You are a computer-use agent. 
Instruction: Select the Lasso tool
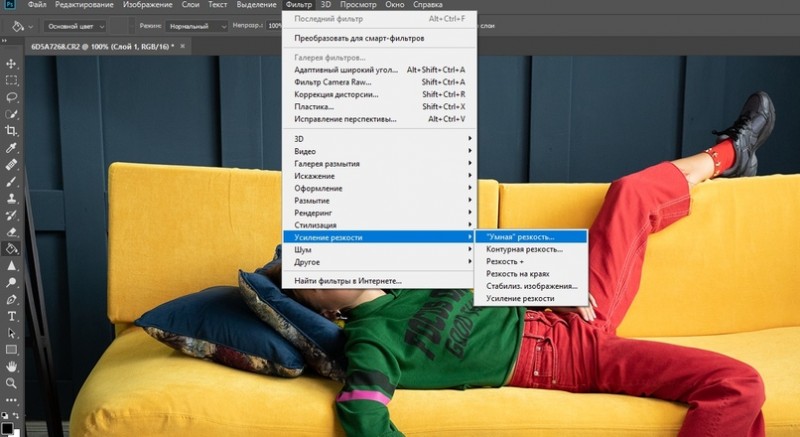pos(11,97)
